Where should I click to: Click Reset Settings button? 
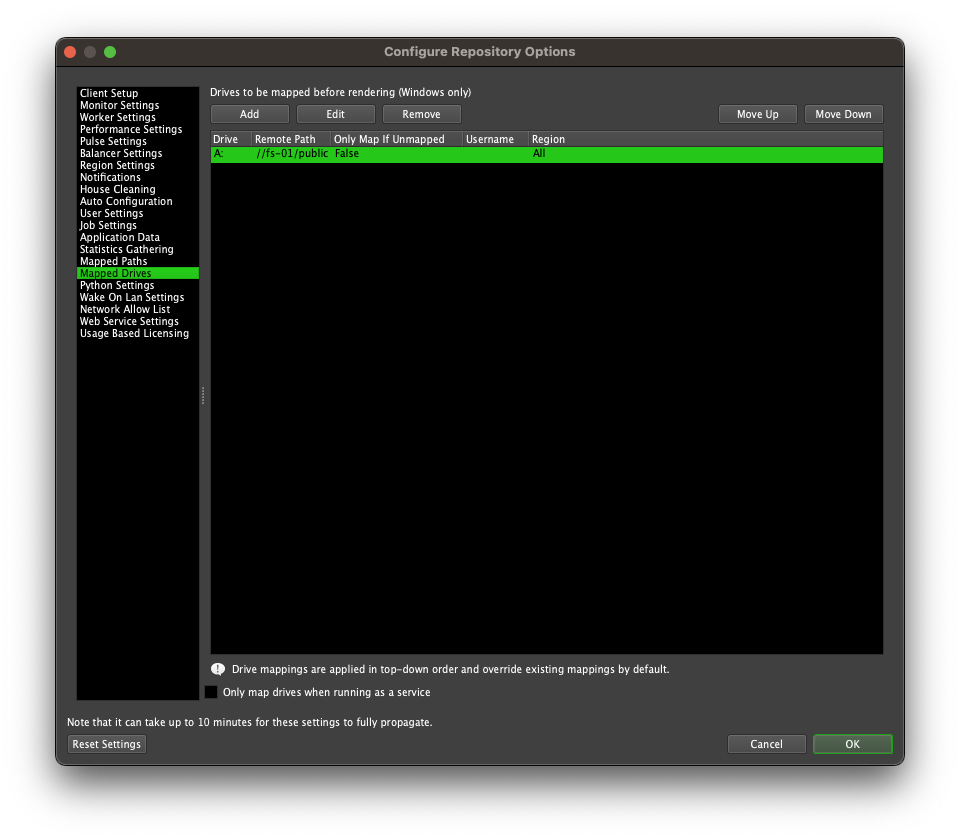(x=107, y=744)
